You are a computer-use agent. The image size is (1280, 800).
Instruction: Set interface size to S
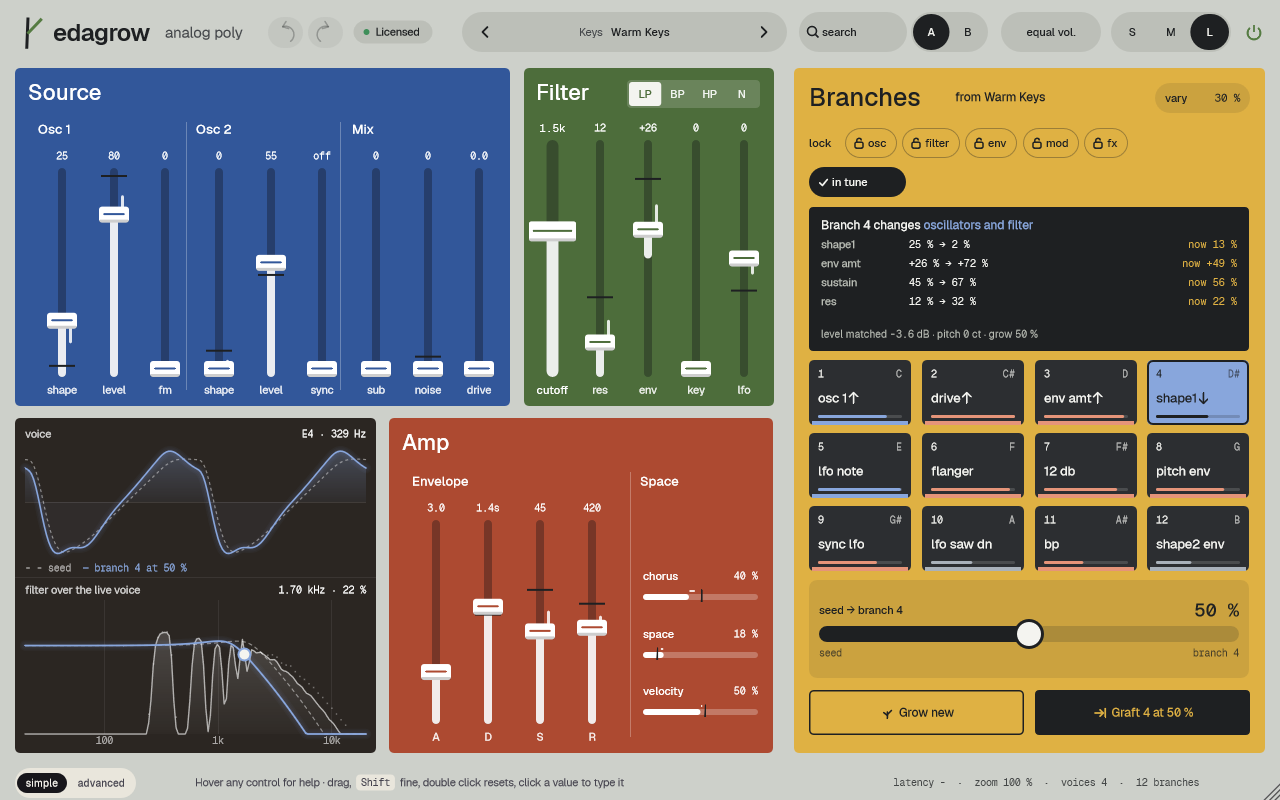point(1132,32)
